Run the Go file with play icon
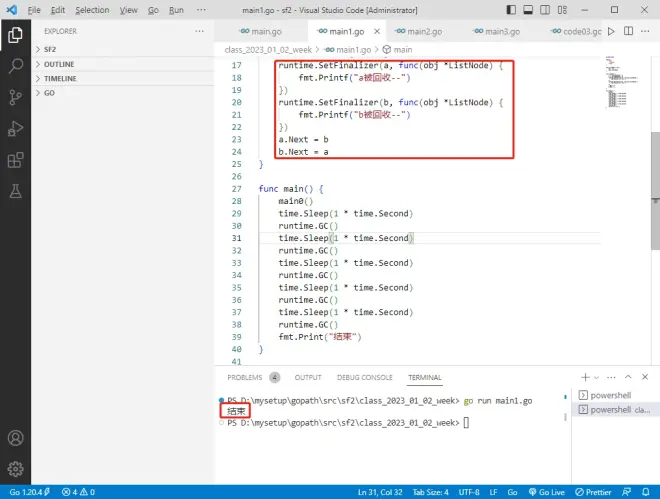 [611, 31]
